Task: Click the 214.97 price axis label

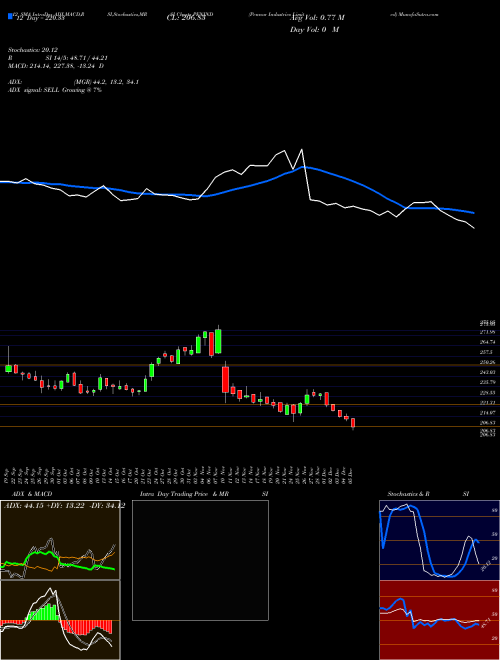Action: pos(488,412)
